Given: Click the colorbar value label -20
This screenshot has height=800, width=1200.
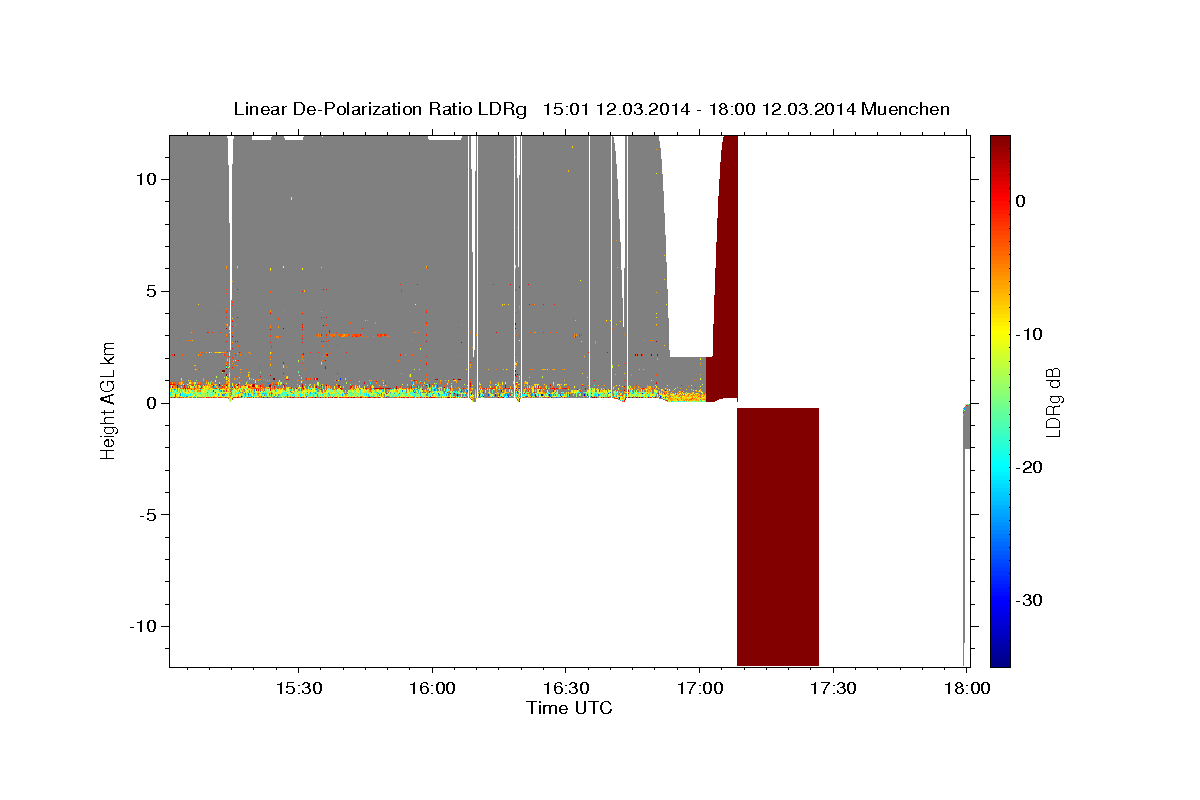Looking at the screenshot, I should (1030, 468).
